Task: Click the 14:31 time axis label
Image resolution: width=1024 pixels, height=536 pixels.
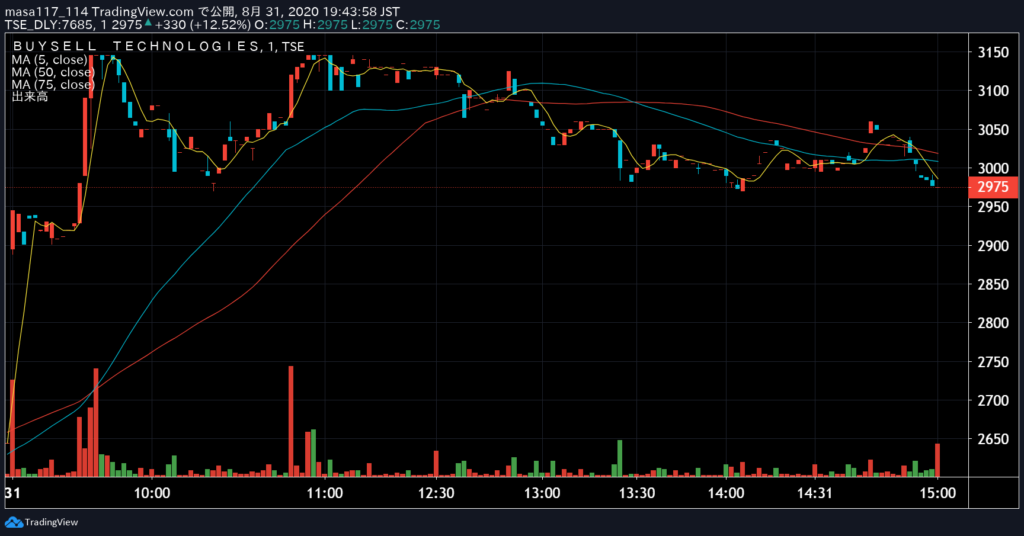Action: coord(814,493)
